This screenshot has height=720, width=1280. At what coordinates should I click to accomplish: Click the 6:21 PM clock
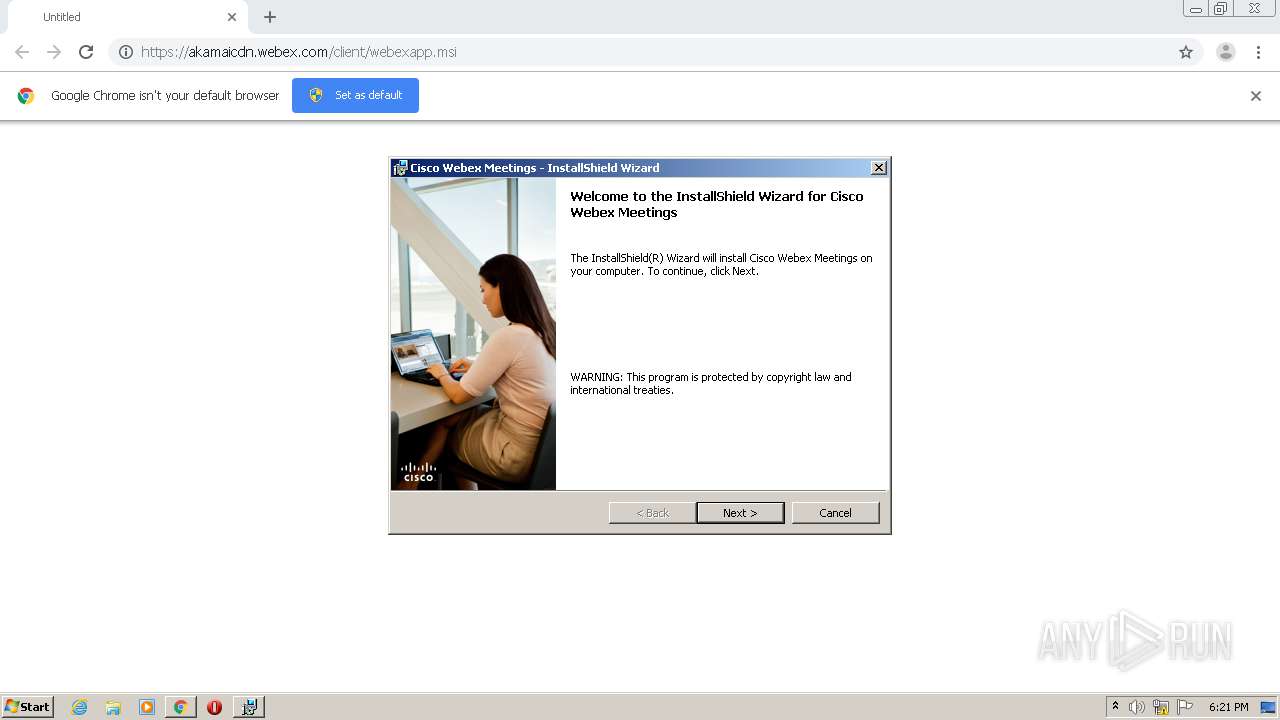(x=1228, y=707)
